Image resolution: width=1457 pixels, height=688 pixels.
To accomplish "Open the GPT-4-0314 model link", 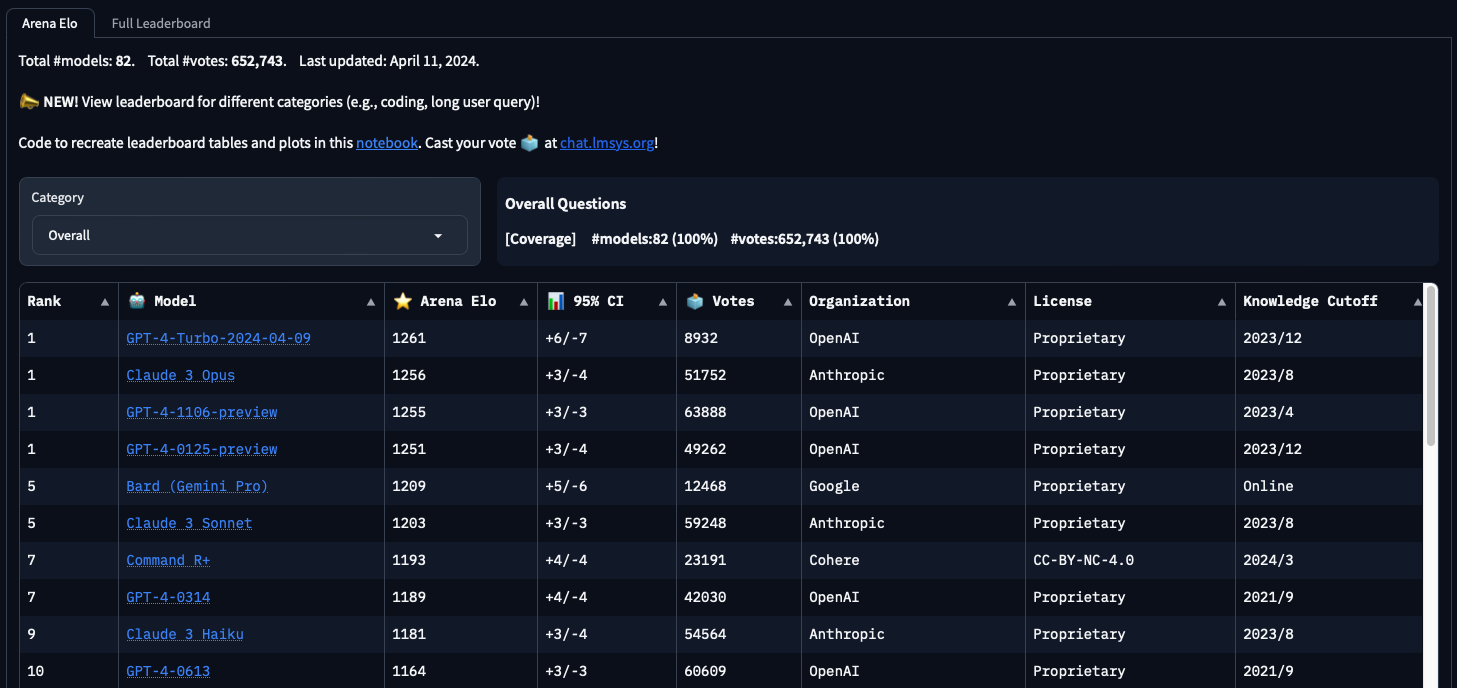I will [x=168, y=597].
